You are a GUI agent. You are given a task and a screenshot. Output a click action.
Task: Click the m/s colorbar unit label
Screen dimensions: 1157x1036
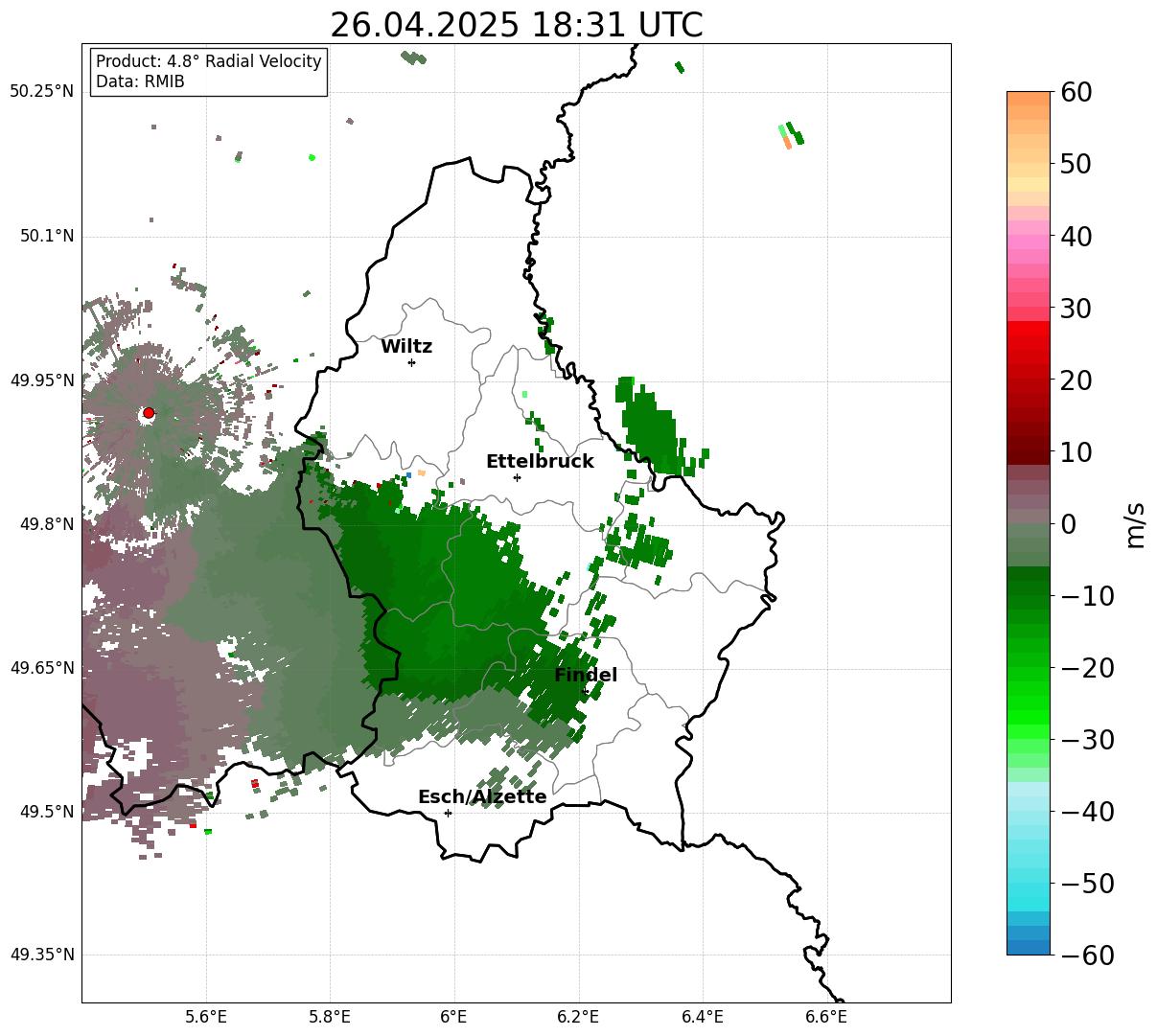1136,524
